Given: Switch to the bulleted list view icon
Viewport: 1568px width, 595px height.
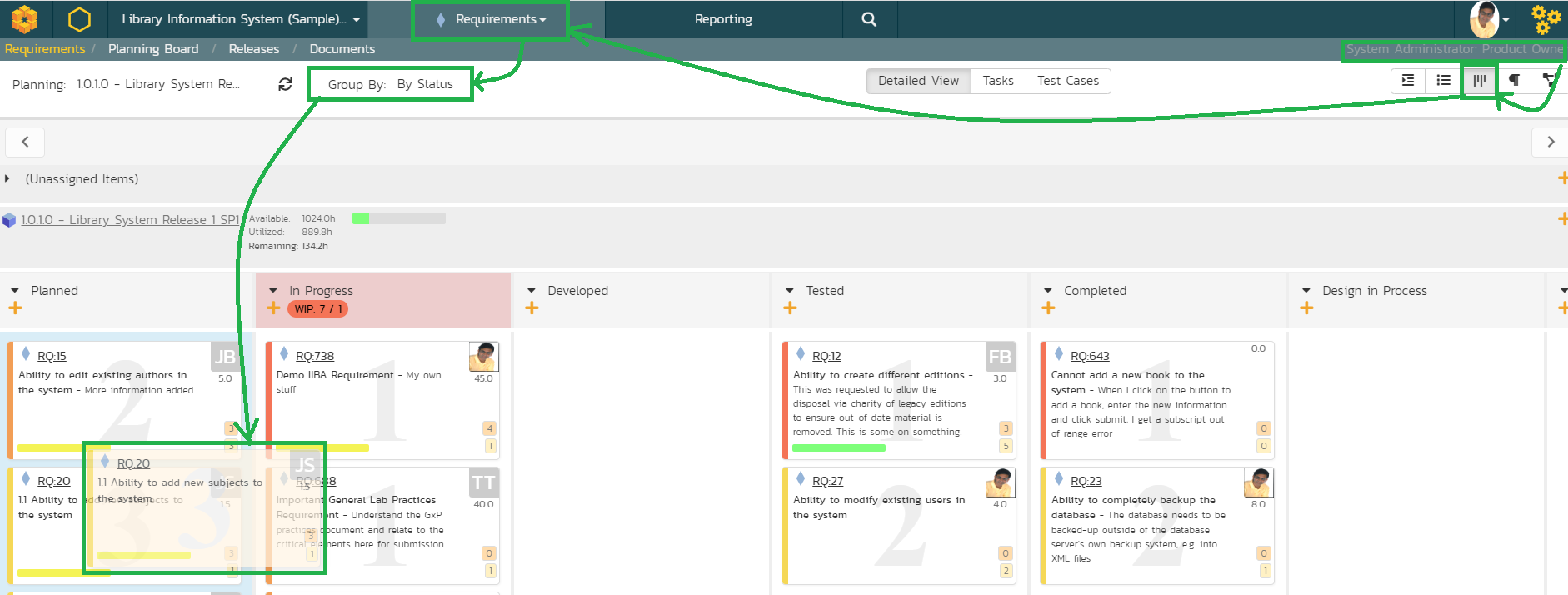Looking at the screenshot, I should pos(1444,81).
